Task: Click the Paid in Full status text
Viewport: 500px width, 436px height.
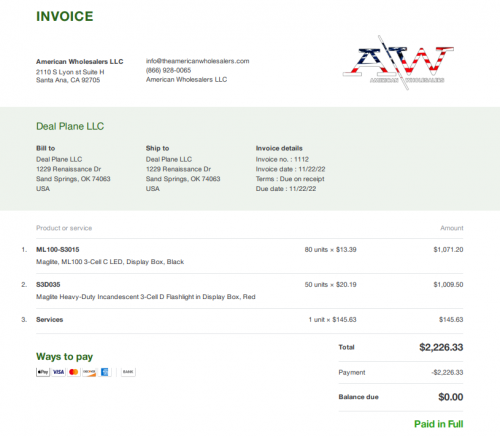Action: [439, 424]
